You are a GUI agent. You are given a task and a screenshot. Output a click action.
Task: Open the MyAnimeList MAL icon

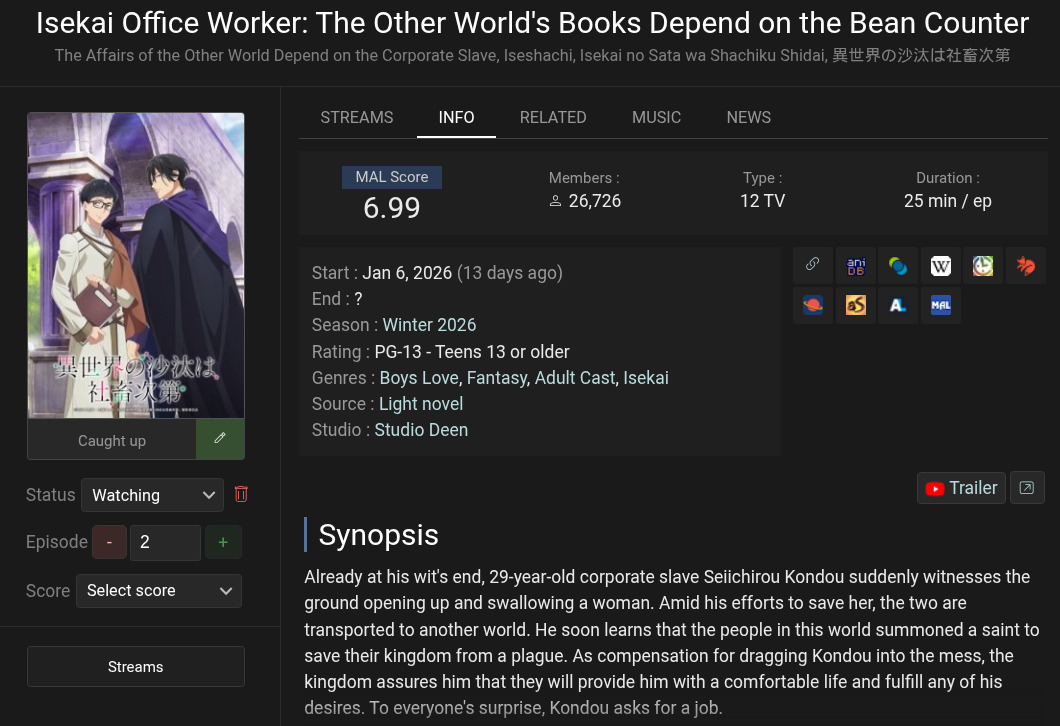click(940, 306)
